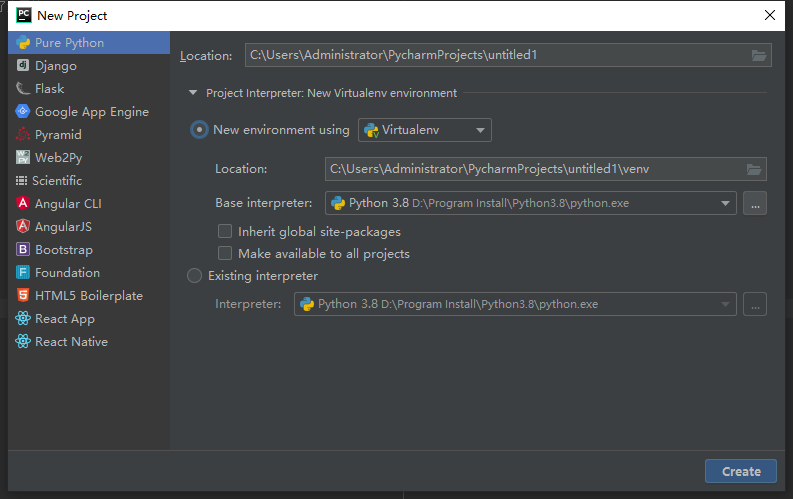Image resolution: width=793 pixels, height=499 pixels.
Task: Click the 'New environment using' label text
Action: click(281, 130)
